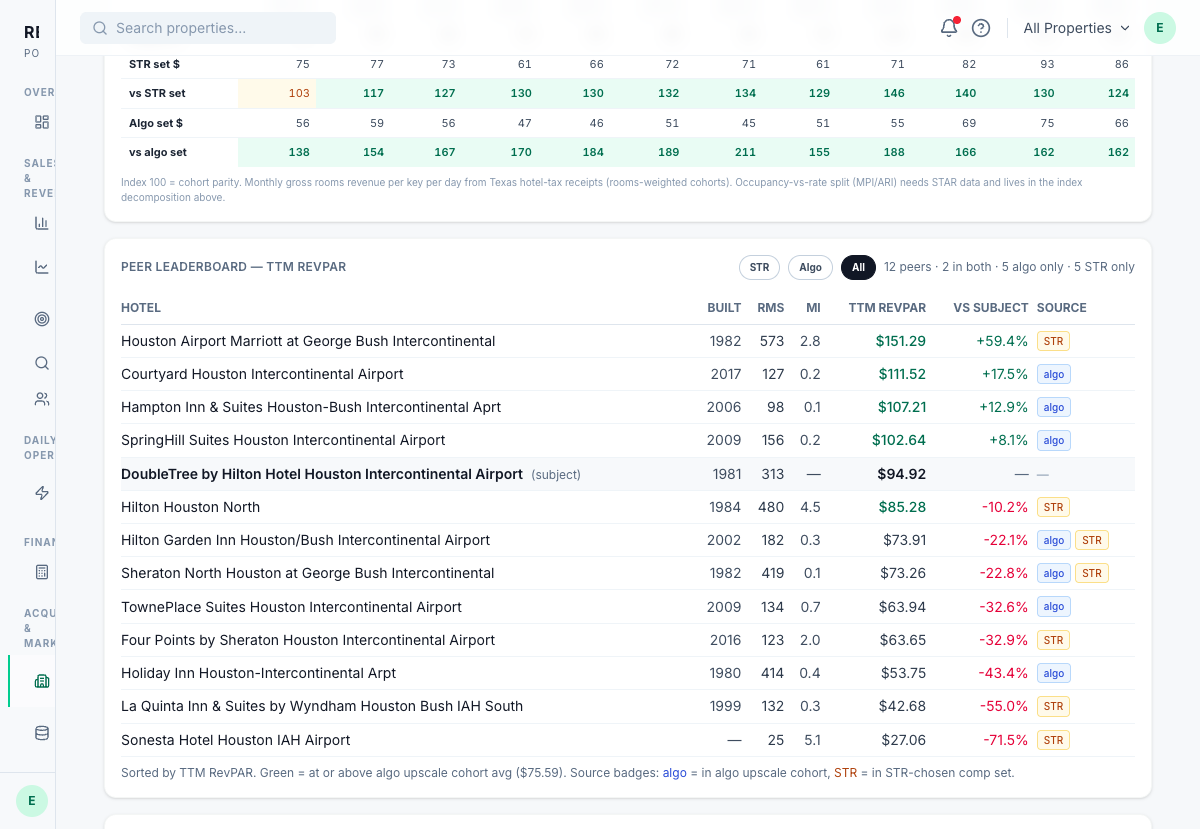Image resolution: width=1200 pixels, height=829 pixels.
Task: Click the magnifier icon in search box
Action: [x=100, y=28]
